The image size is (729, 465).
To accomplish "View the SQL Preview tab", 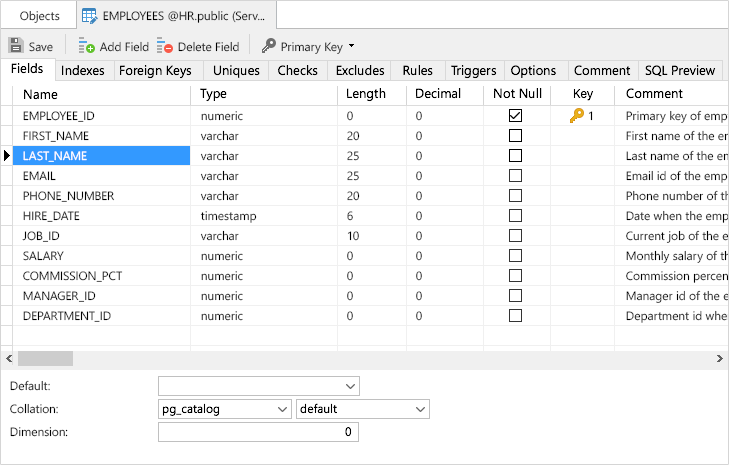I will click(680, 71).
